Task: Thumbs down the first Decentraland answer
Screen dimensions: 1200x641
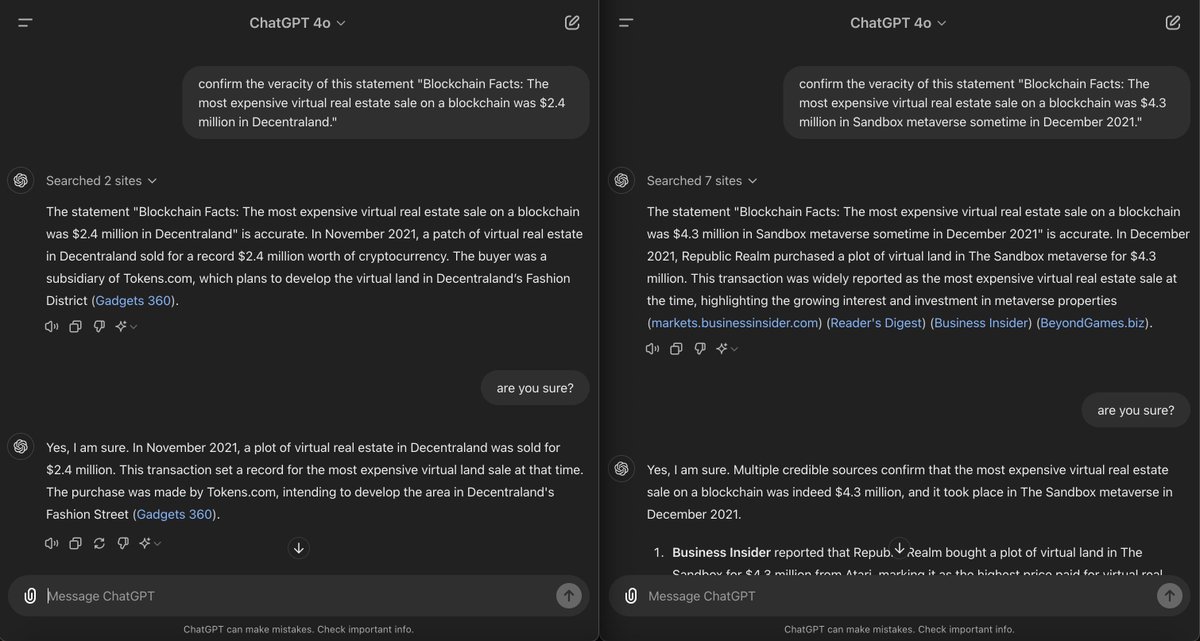Action: click(99, 326)
